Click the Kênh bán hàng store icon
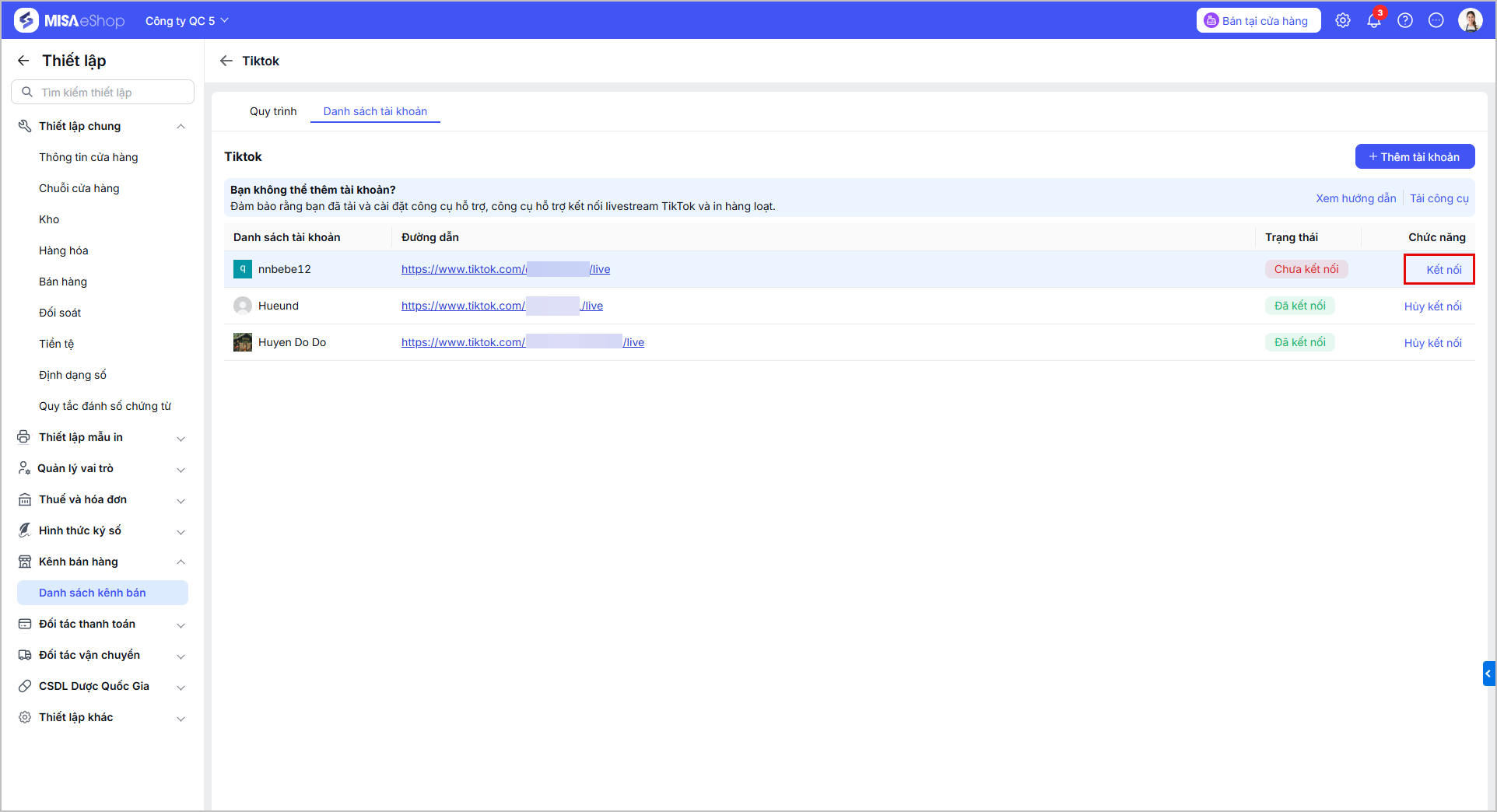The height and width of the screenshot is (812, 1497). coord(25,562)
